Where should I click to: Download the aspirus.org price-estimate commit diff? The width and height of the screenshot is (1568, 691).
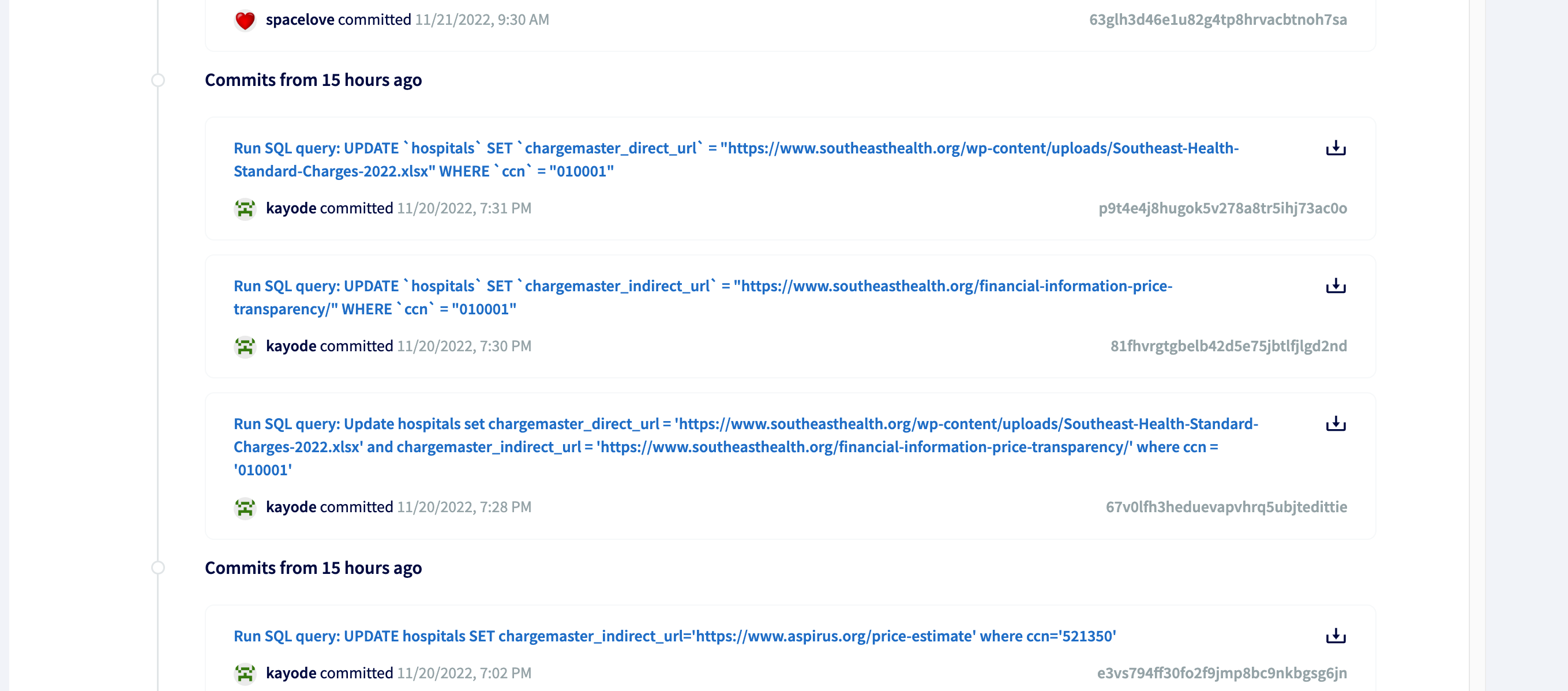pos(1336,636)
